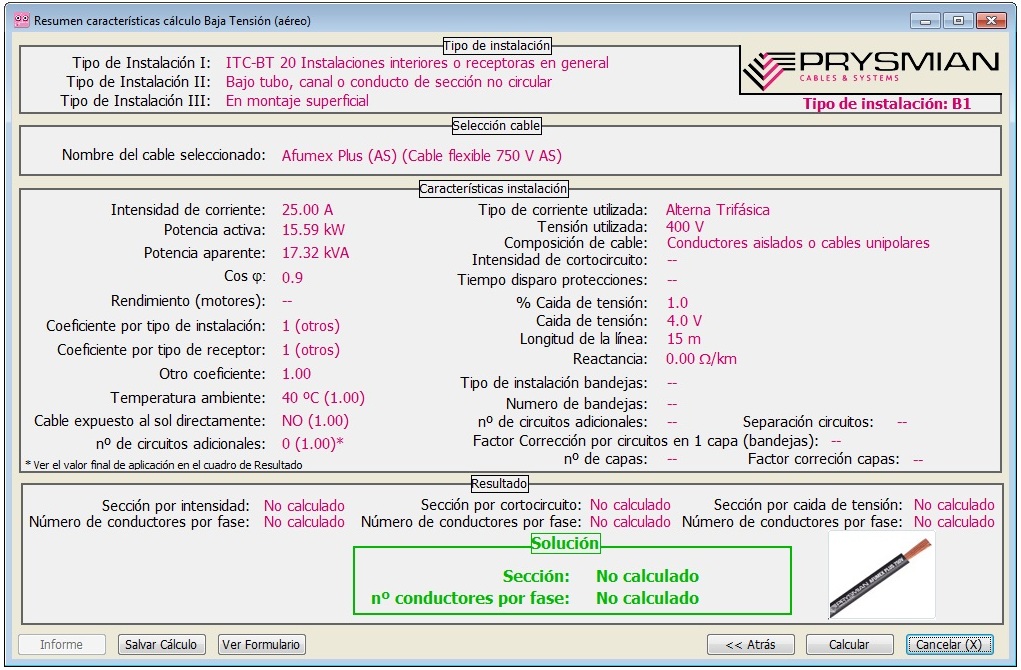This screenshot has width=1021, height=670.
Task: Click the green 'Solución' heading
Action: coord(565,543)
